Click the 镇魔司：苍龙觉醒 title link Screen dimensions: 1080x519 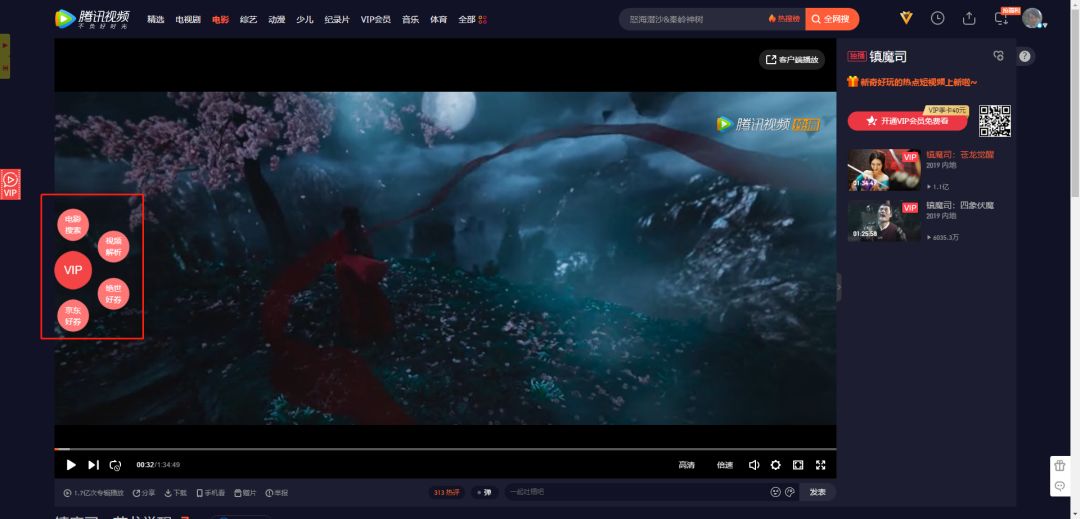(x=959, y=155)
